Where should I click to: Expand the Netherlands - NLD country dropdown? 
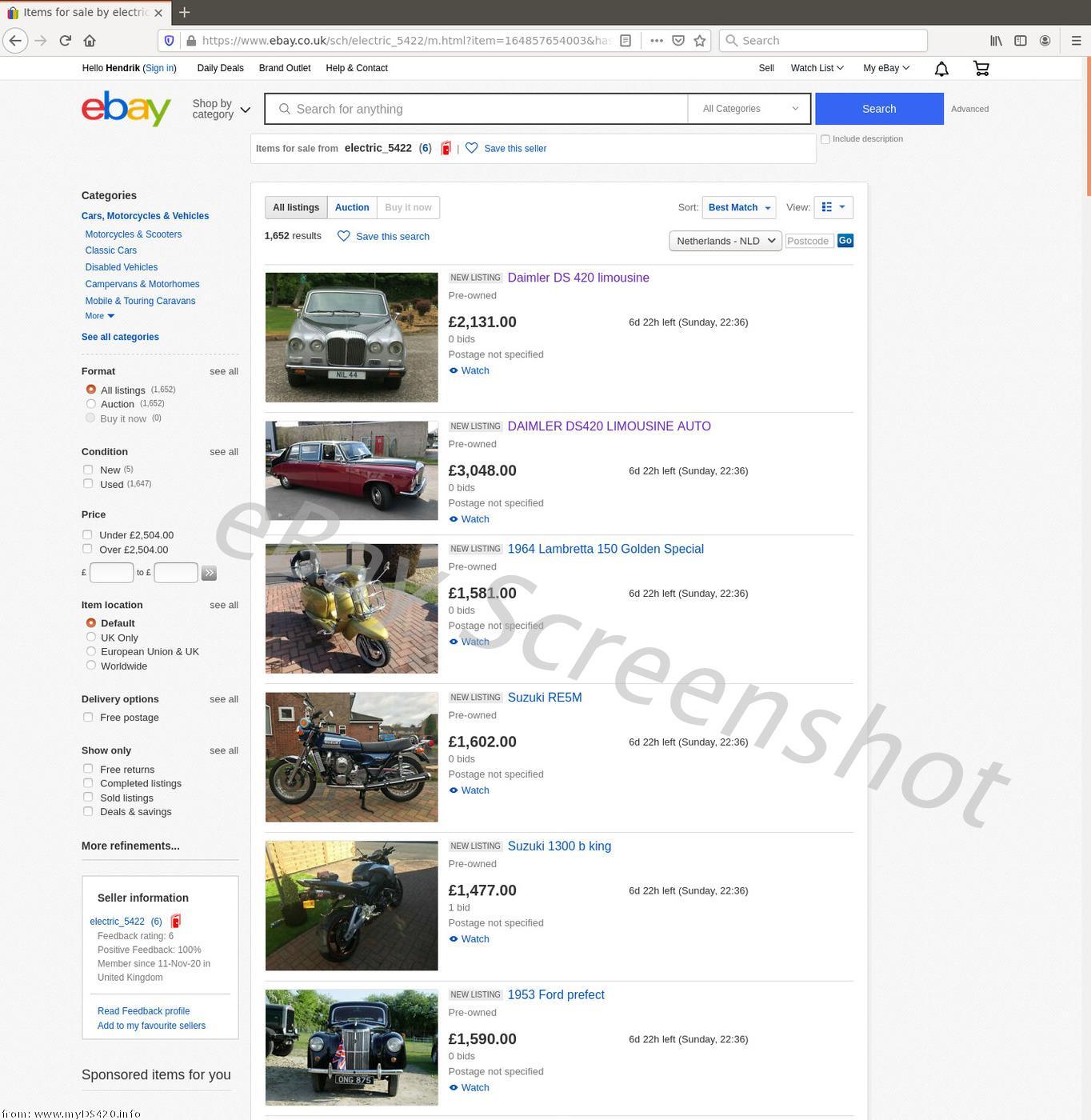(x=725, y=241)
